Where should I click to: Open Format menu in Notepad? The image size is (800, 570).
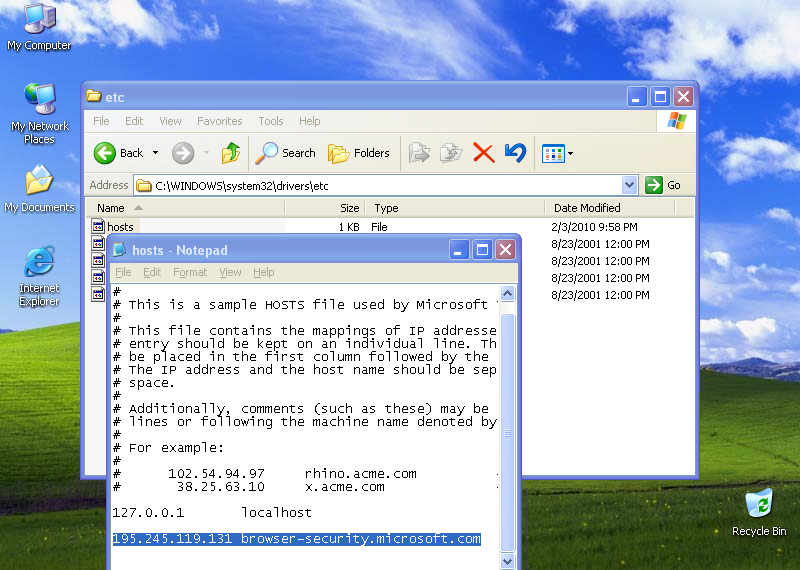coord(190,272)
